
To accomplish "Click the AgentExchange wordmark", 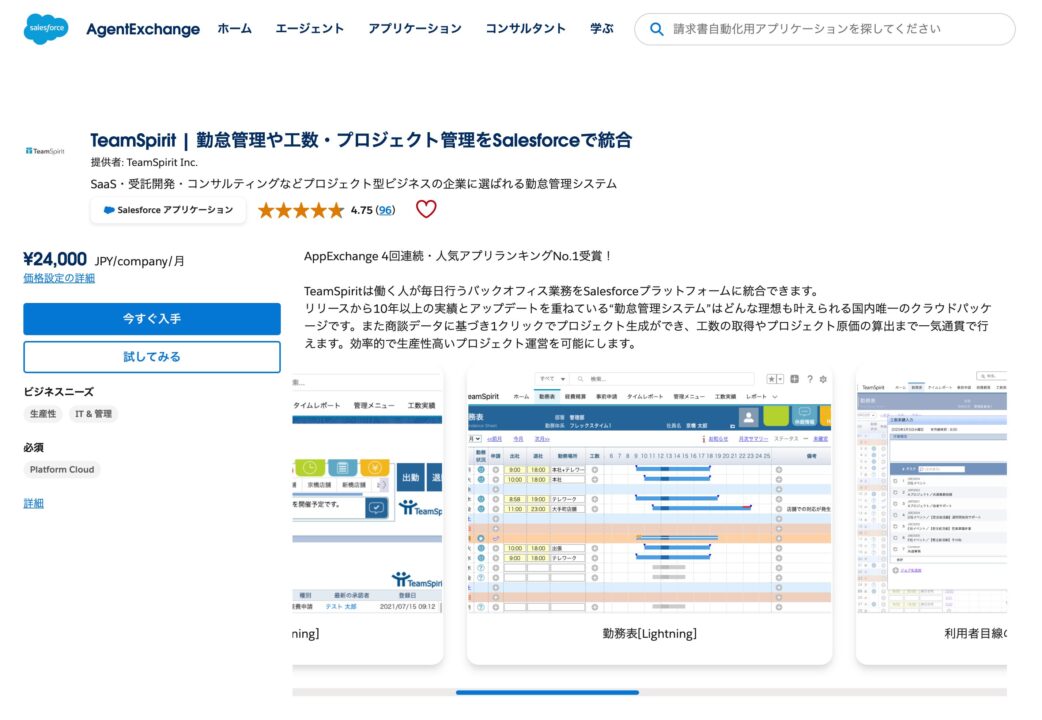I will pos(143,29).
